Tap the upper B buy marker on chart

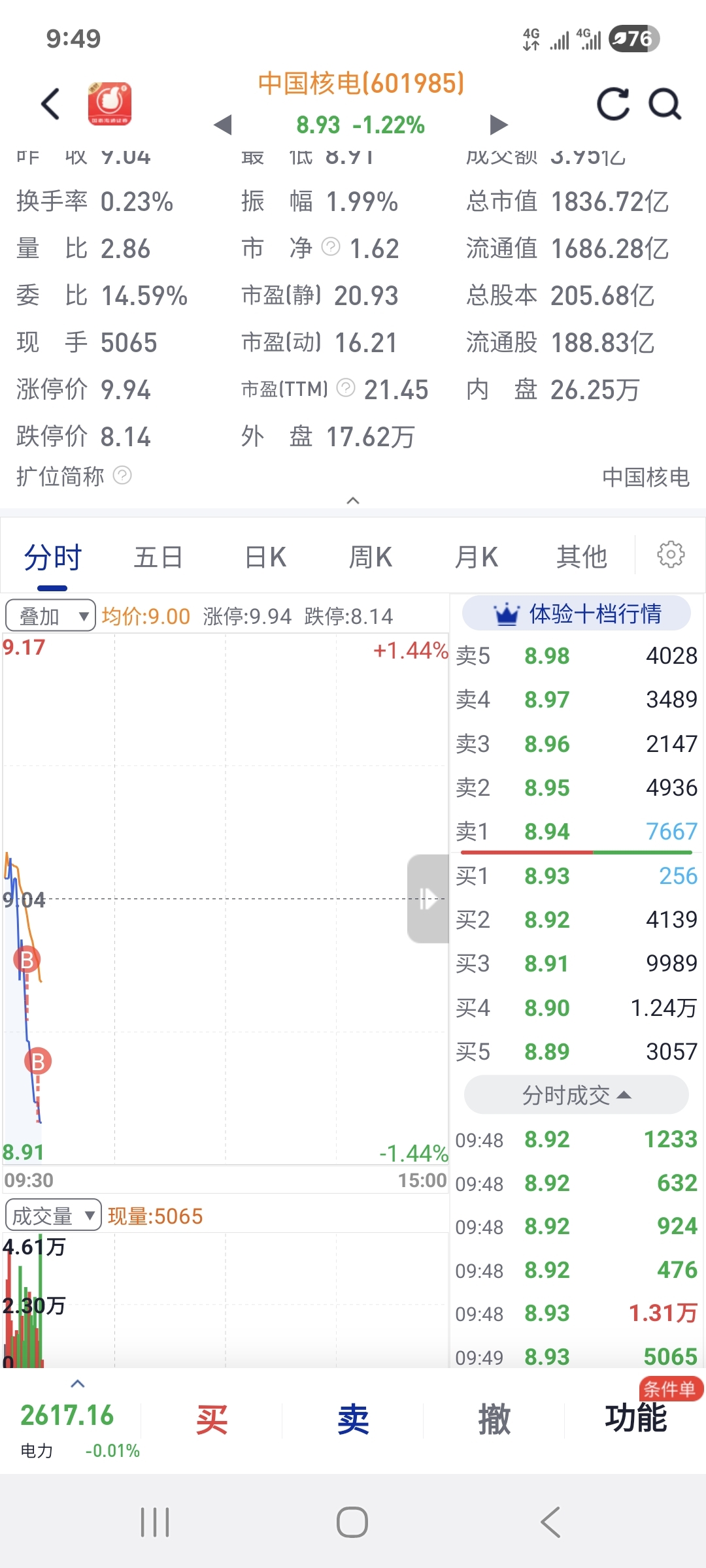tap(27, 960)
